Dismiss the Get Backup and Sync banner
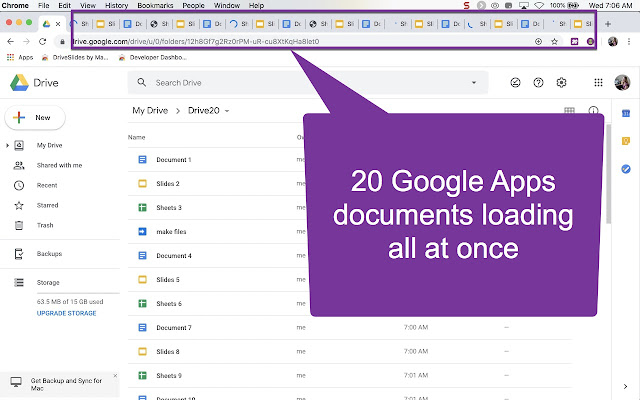Viewport: 640px width, 400px height. tap(114, 376)
